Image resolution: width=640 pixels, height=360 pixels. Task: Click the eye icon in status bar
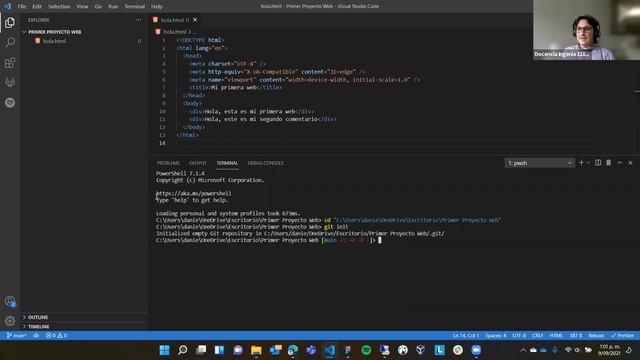[36, 336]
